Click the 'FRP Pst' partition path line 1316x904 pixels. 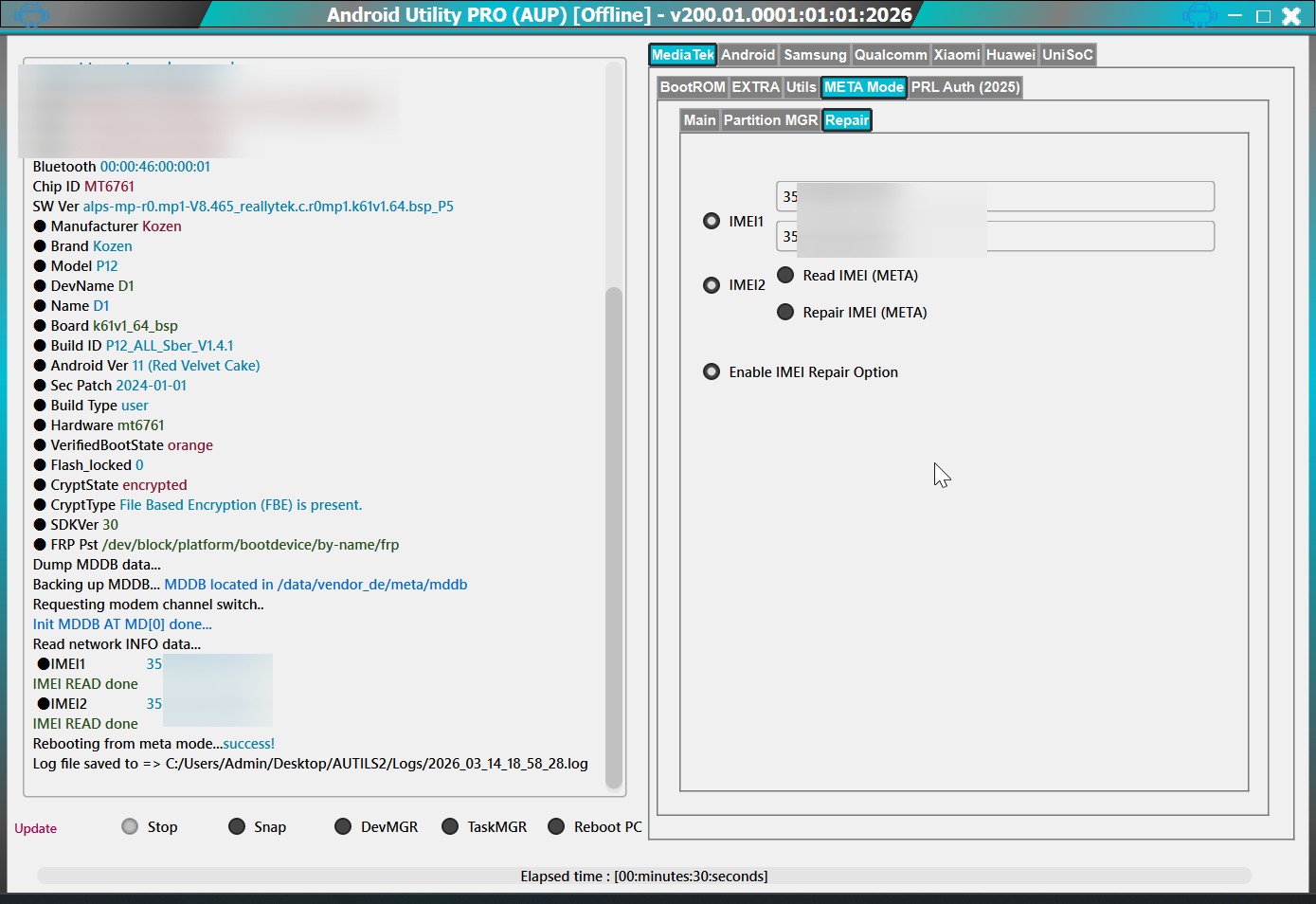(x=216, y=545)
